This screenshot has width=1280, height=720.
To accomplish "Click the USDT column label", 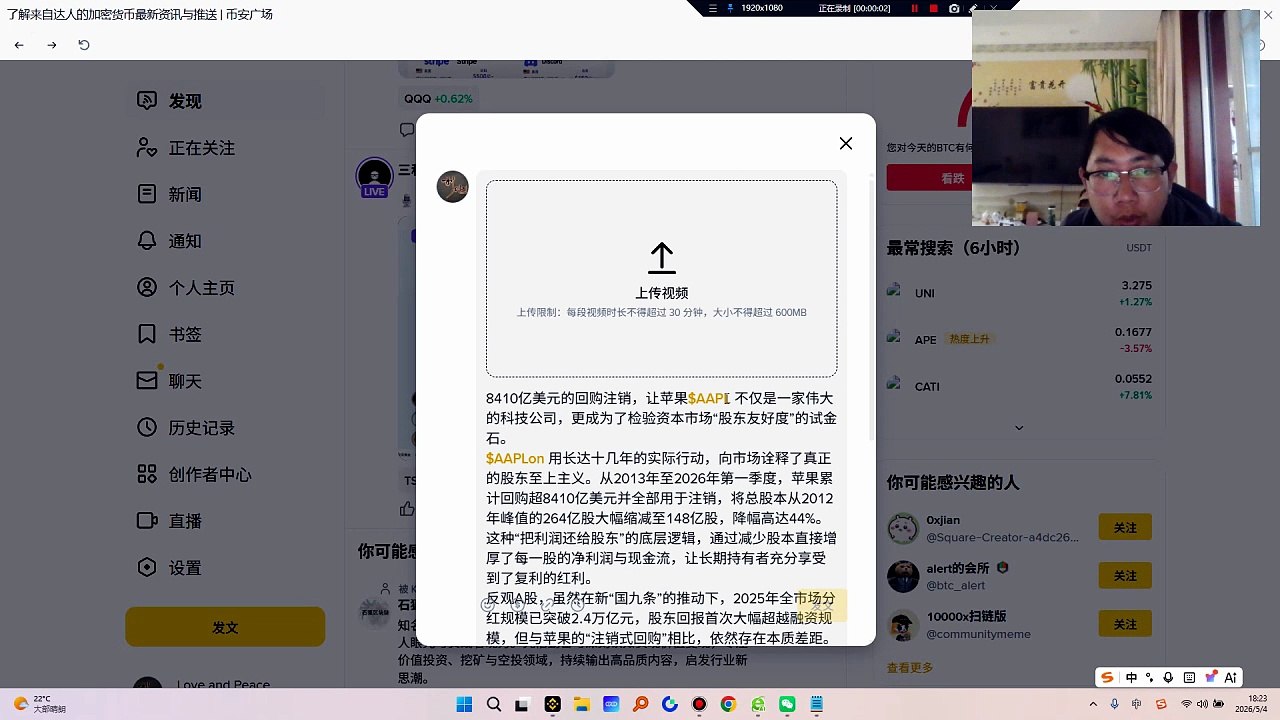I will 1139,248.
